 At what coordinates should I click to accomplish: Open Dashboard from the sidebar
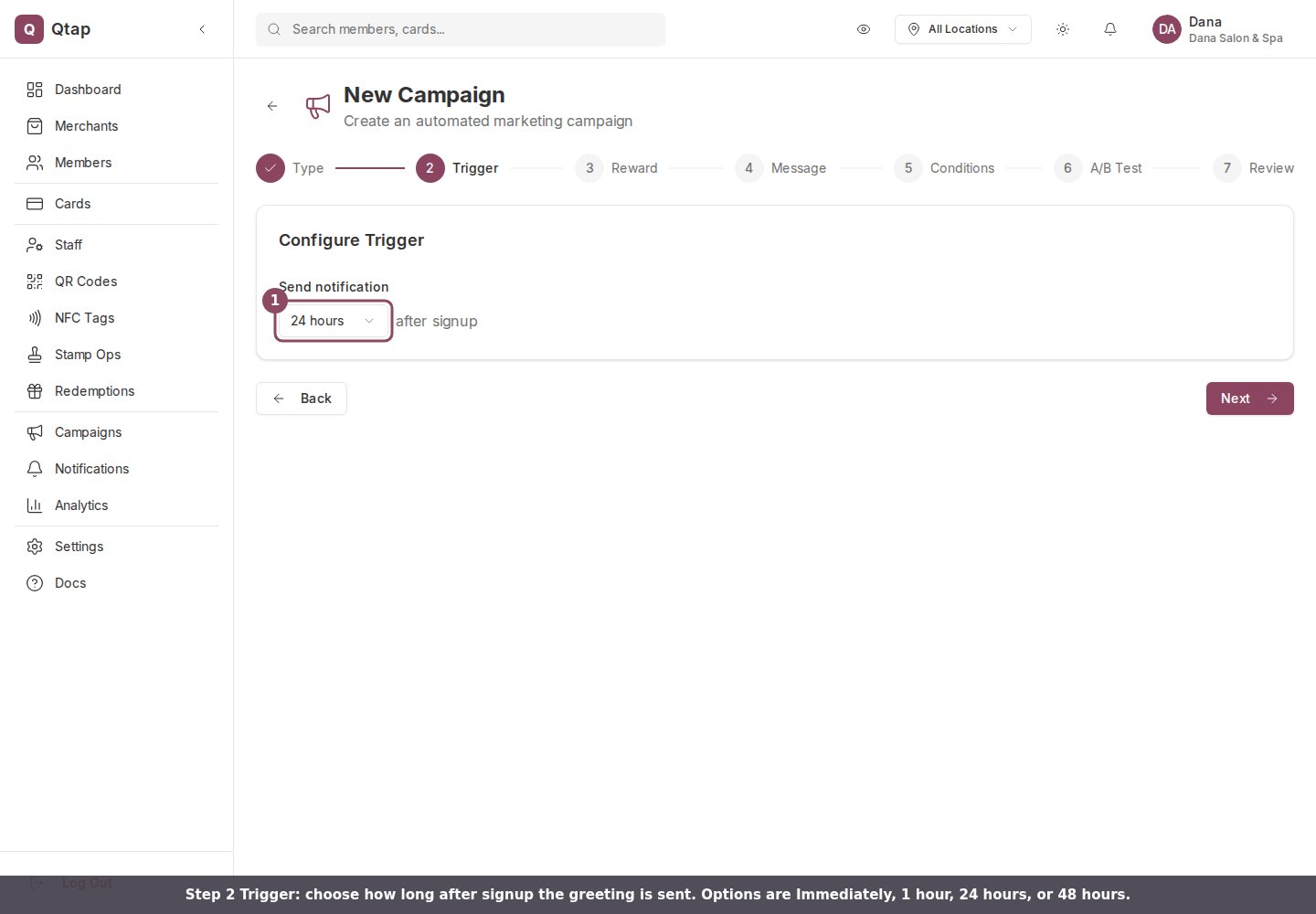click(116, 90)
